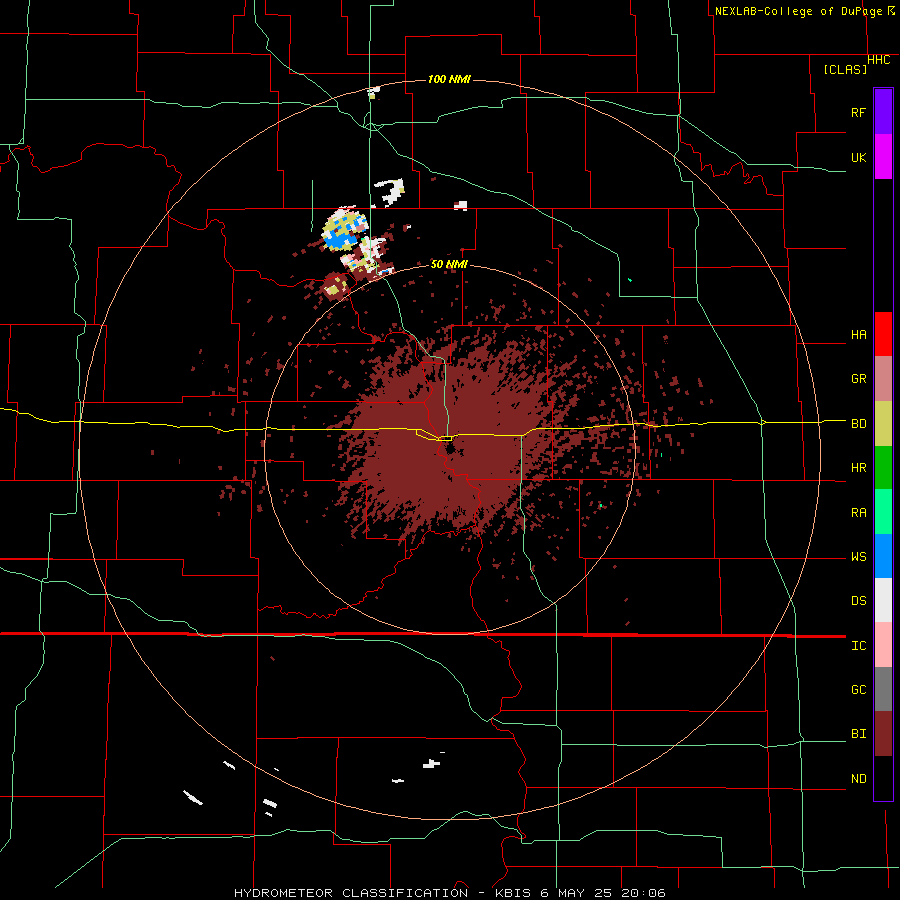Click the RA light green legend swatch

(x=883, y=512)
